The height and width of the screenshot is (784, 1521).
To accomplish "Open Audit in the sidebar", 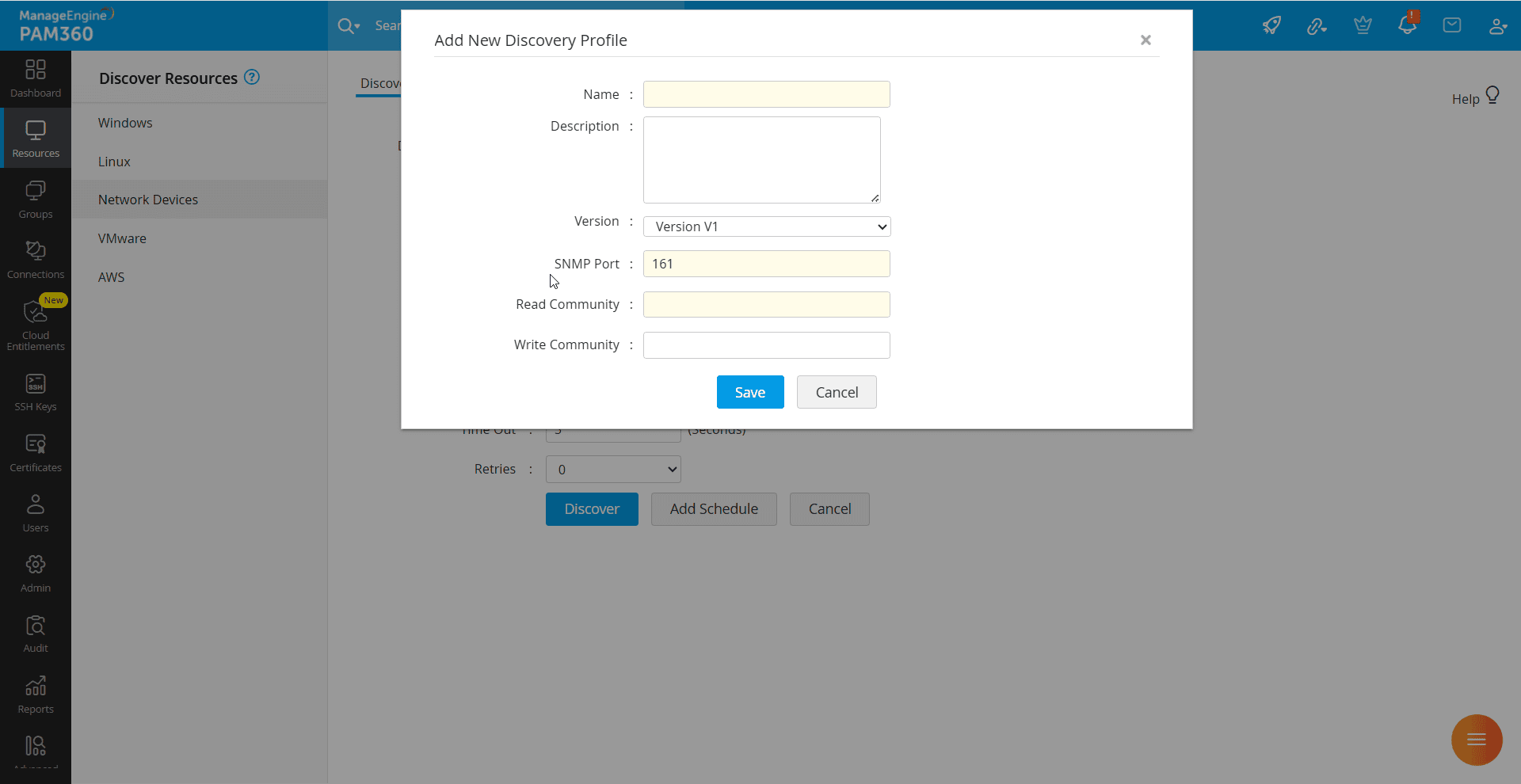I will pyautogui.click(x=36, y=634).
